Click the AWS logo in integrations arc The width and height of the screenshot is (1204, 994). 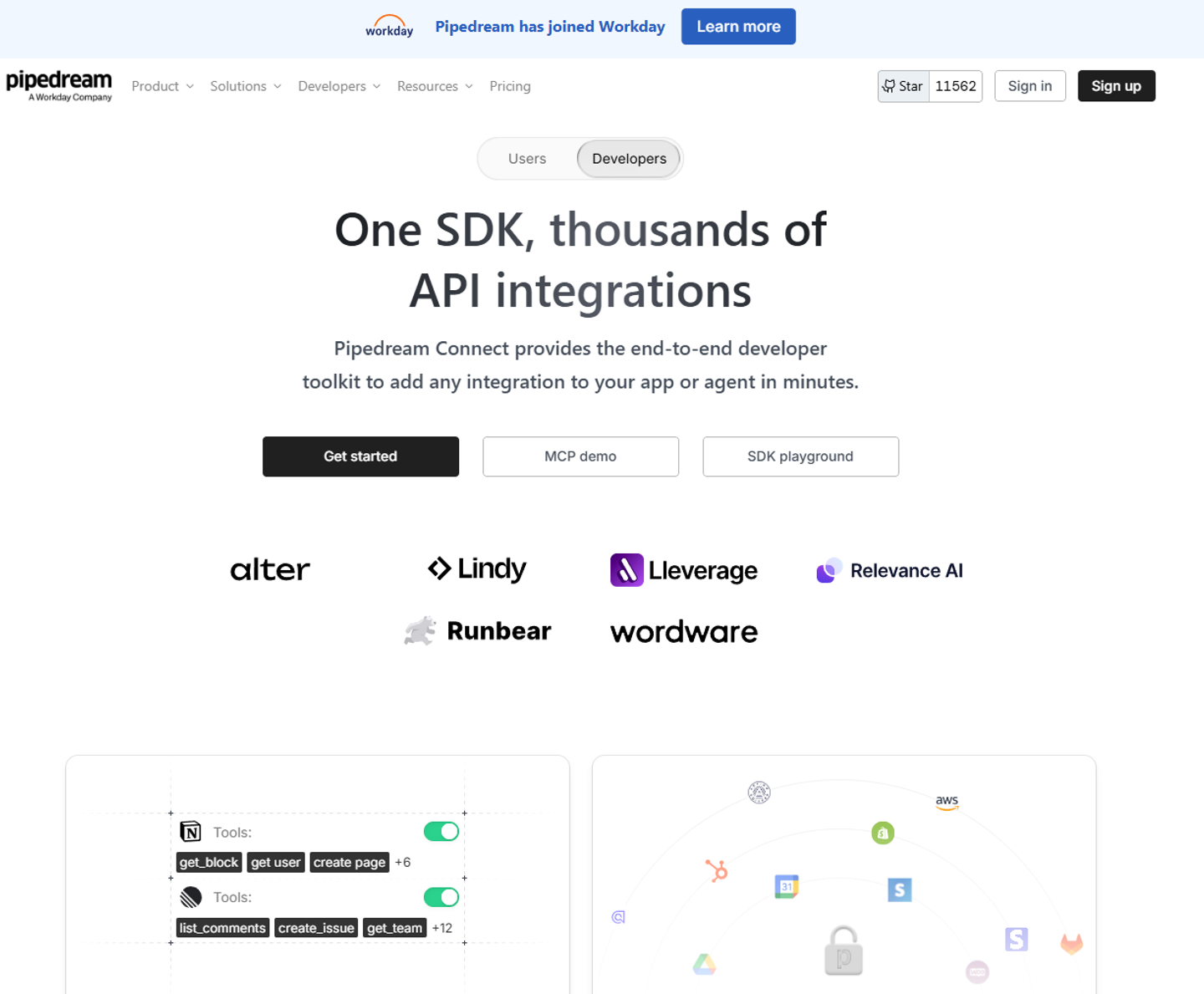pos(946,802)
